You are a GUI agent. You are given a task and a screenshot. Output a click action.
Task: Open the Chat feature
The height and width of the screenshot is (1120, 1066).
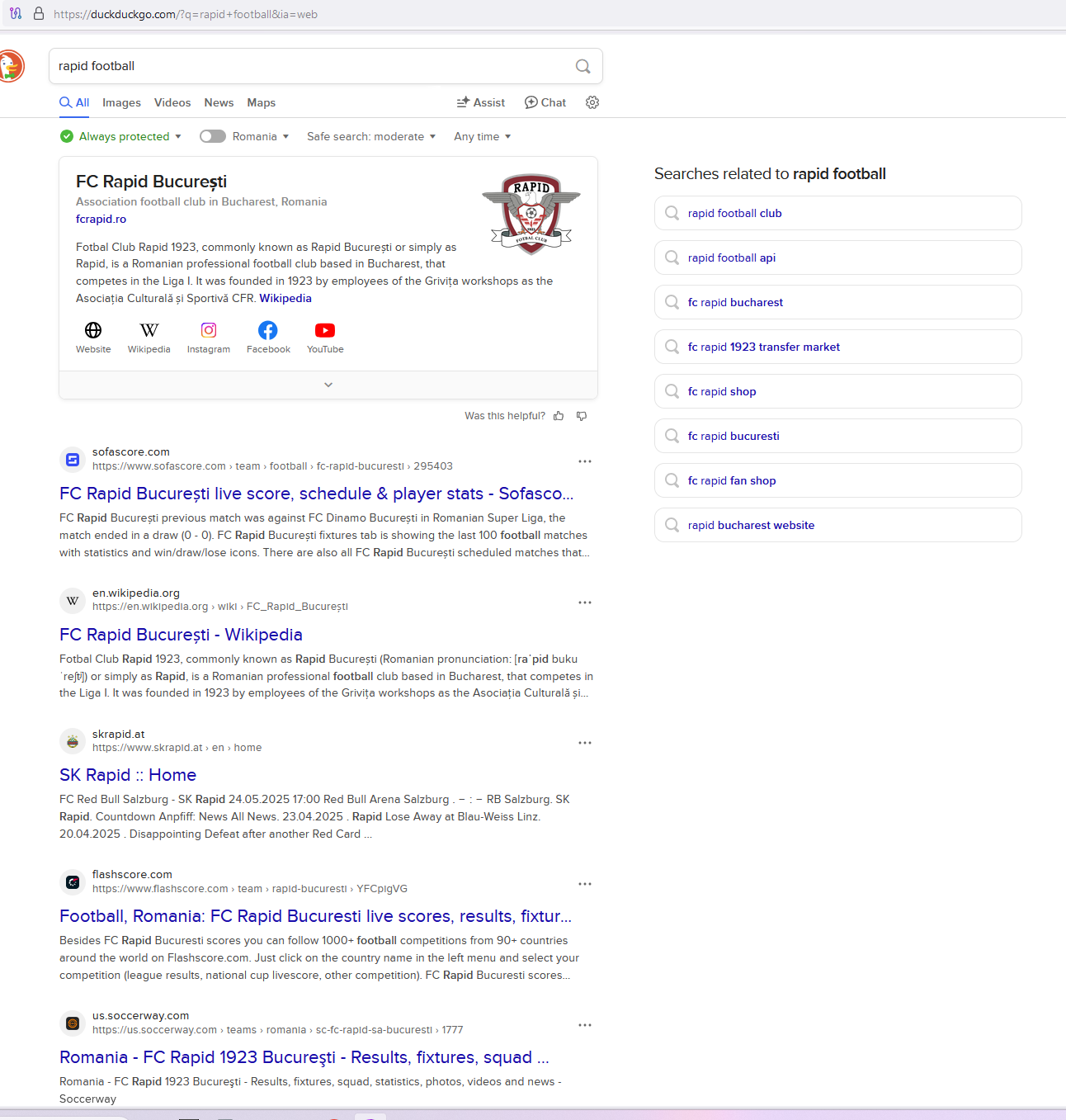545,102
